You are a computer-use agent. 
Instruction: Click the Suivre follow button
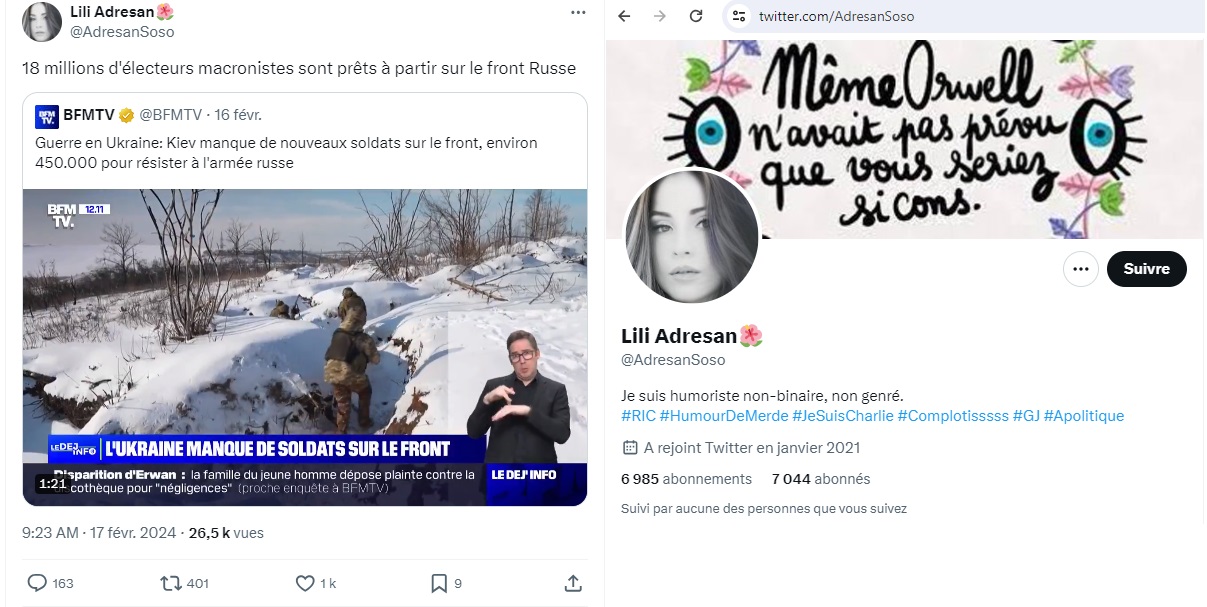click(x=1146, y=269)
